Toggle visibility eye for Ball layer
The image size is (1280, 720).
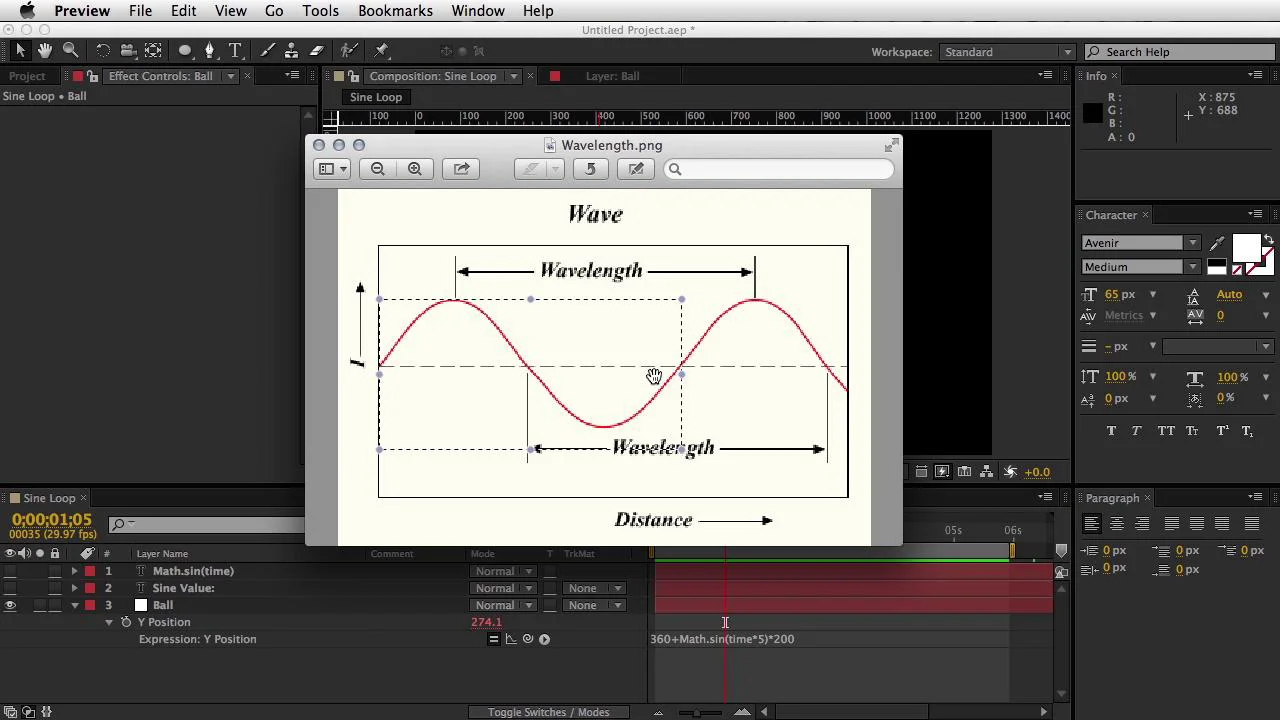click(x=10, y=605)
